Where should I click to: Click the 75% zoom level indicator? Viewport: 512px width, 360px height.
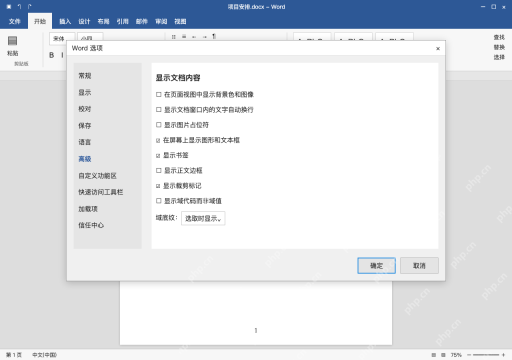click(456, 355)
